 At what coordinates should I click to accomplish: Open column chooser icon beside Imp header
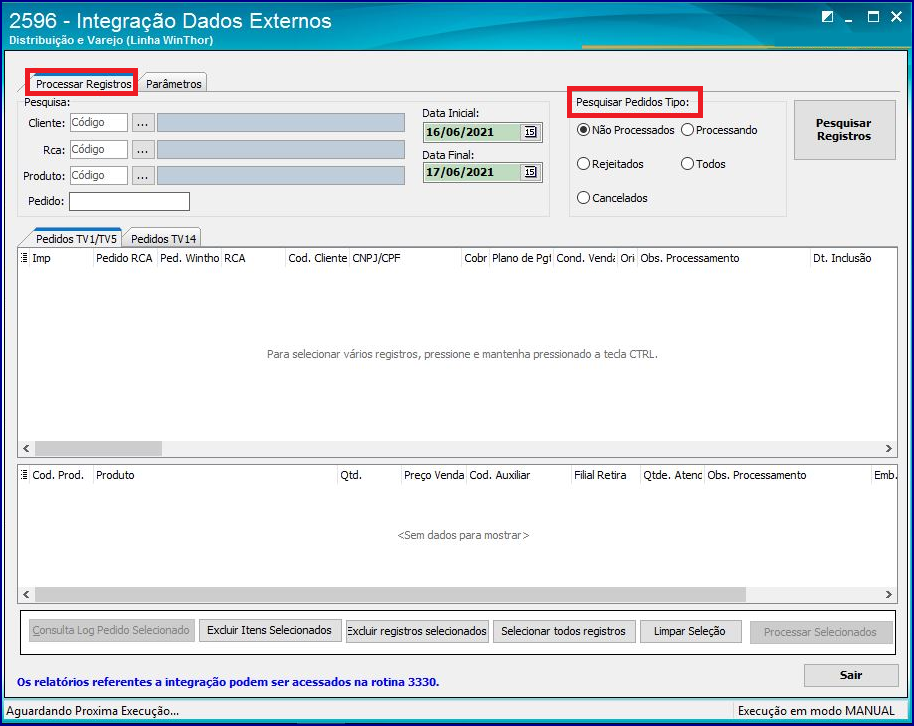point(24,258)
